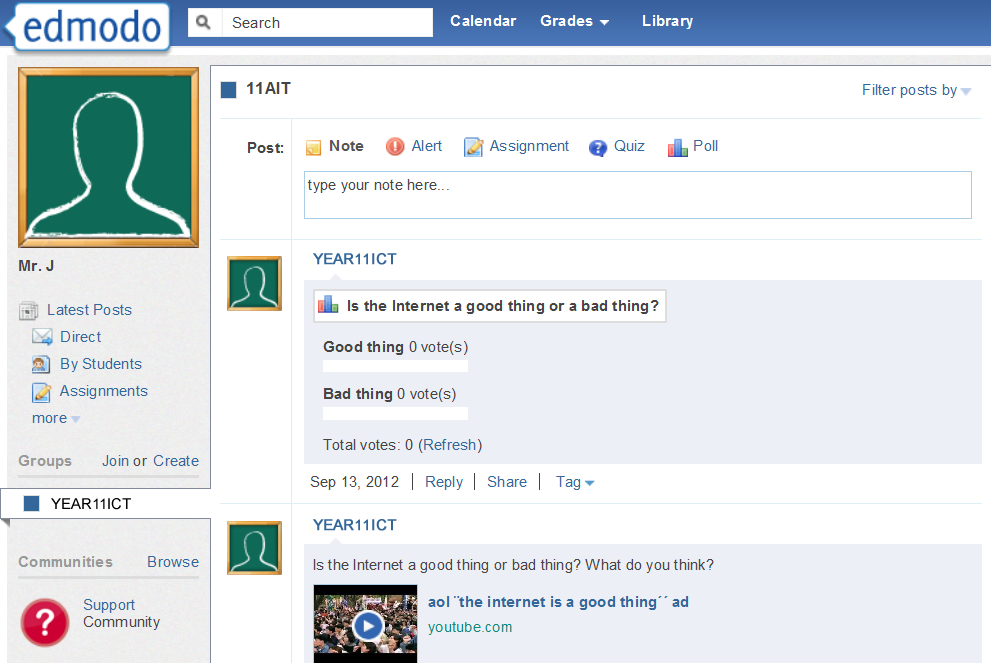Image resolution: width=991 pixels, height=663 pixels.
Task: Choose the Poll post type
Action: click(705, 146)
